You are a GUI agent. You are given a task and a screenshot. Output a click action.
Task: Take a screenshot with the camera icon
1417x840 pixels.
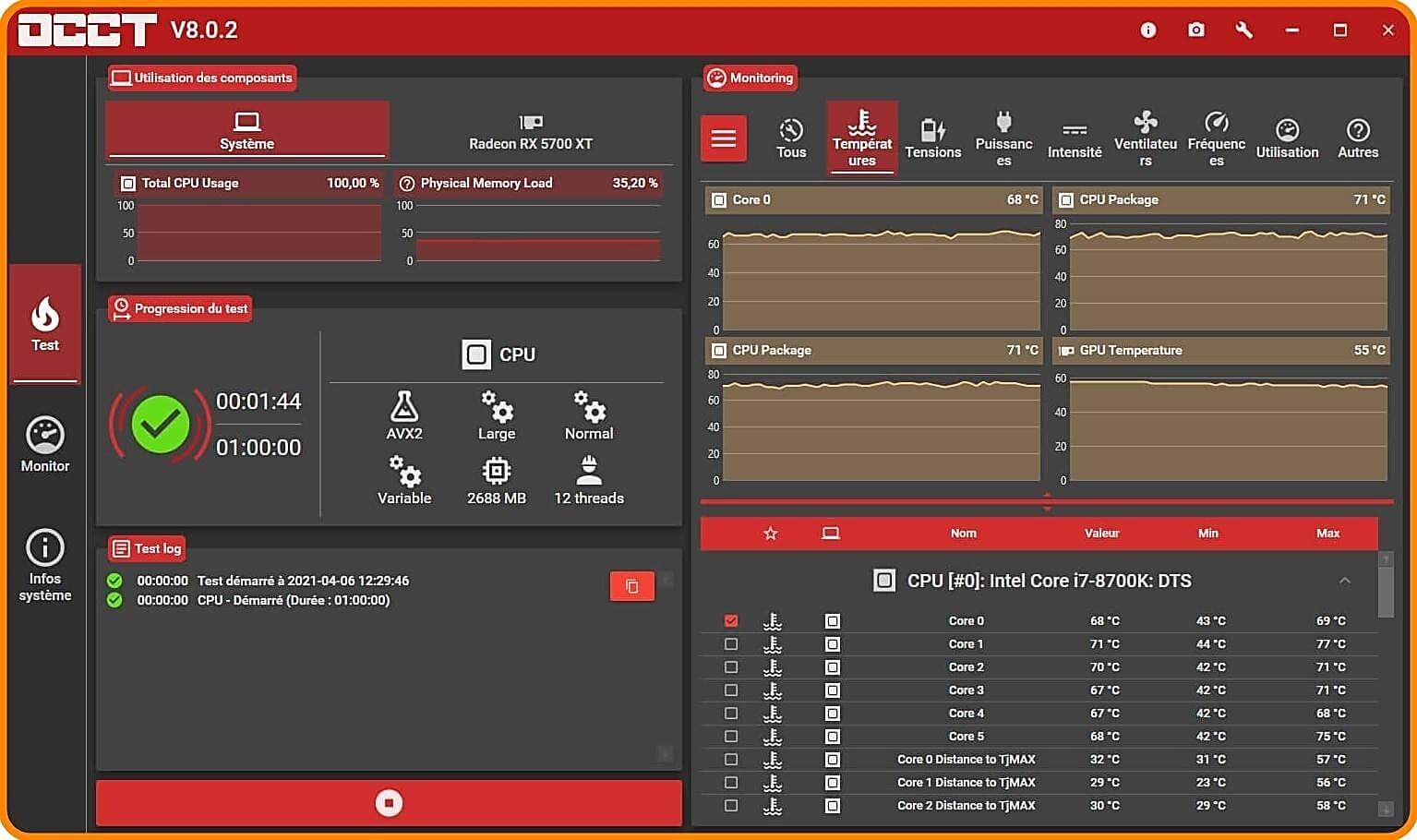1196,30
